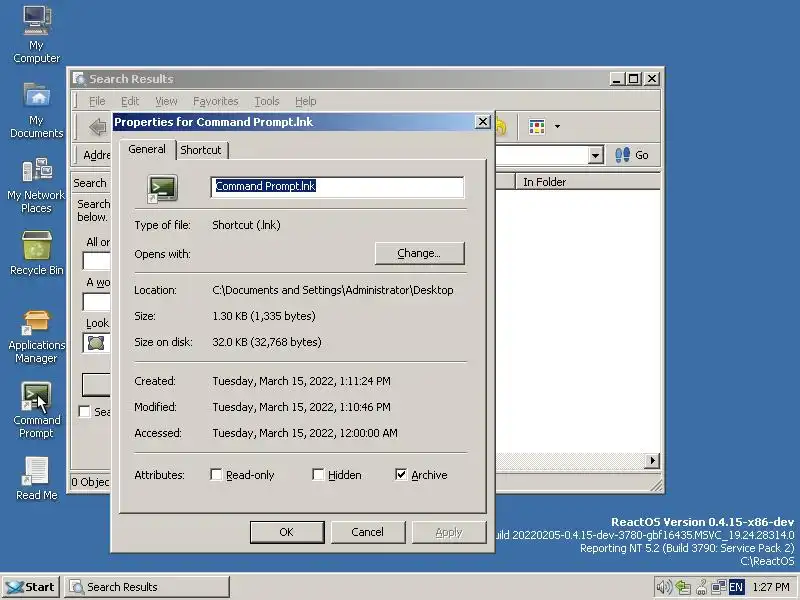Click the Back arrow in Search Results
Image resolution: width=800 pixels, height=600 pixels.
[x=97, y=127]
